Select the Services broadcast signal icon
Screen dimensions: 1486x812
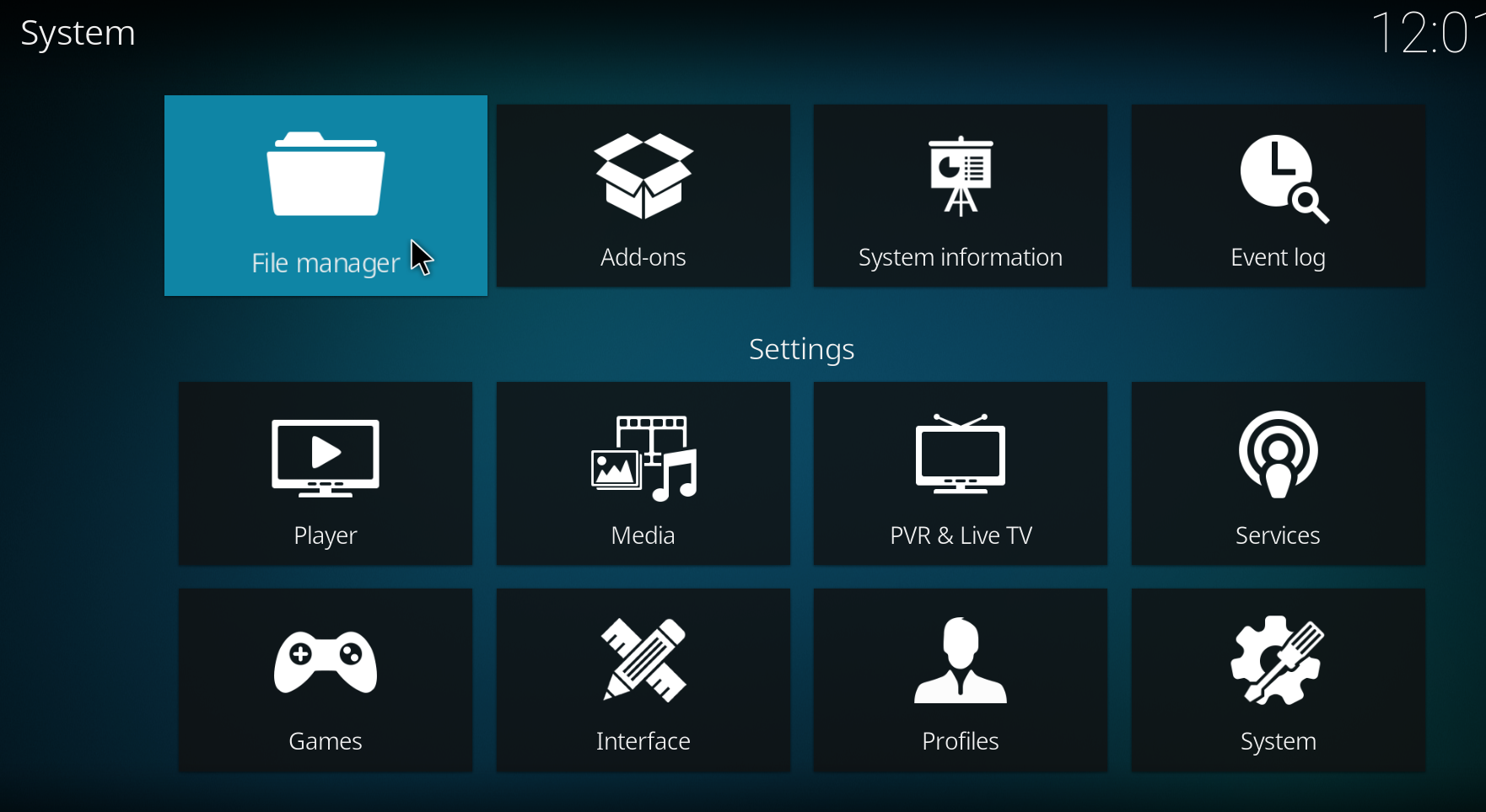point(1278,455)
